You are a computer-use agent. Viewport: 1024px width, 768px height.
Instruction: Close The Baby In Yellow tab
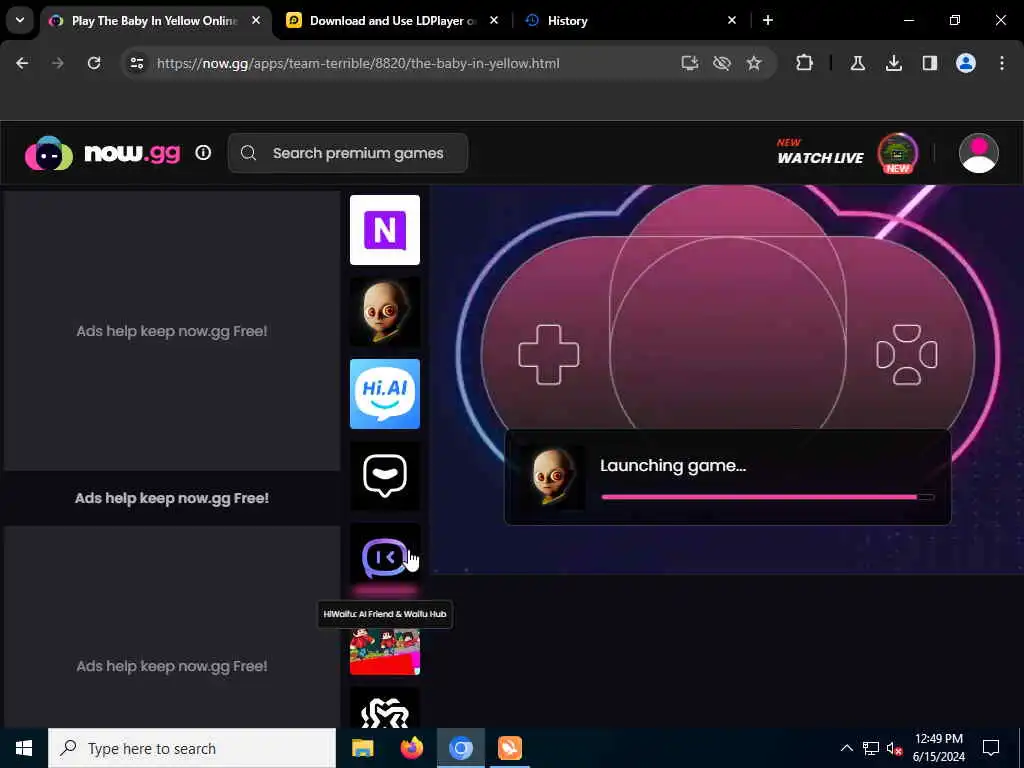click(x=257, y=21)
